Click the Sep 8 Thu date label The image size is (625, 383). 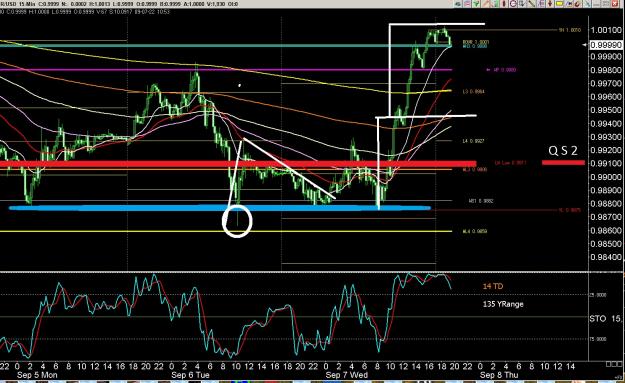pyautogui.click(x=499, y=375)
